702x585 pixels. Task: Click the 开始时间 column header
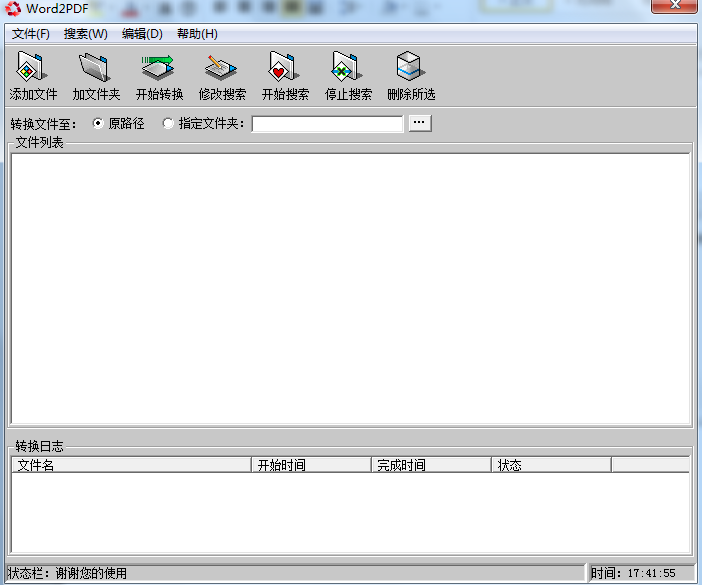pos(312,465)
